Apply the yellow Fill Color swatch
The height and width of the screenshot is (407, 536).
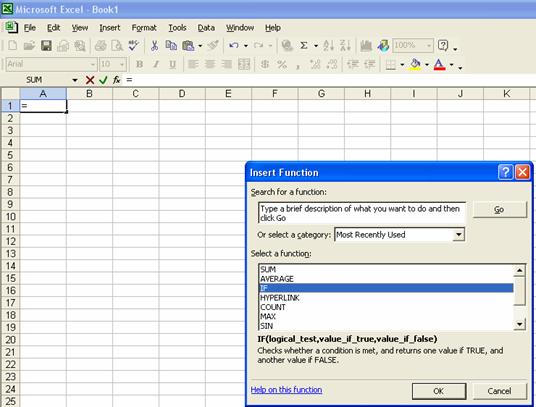[x=415, y=64]
